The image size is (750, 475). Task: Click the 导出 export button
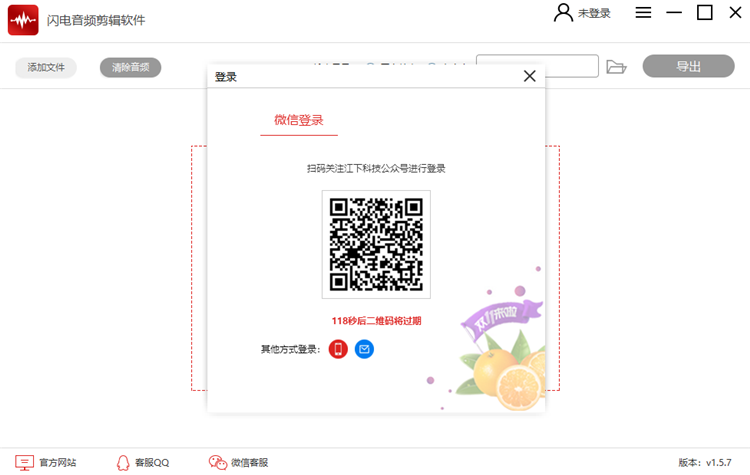click(688, 66)
